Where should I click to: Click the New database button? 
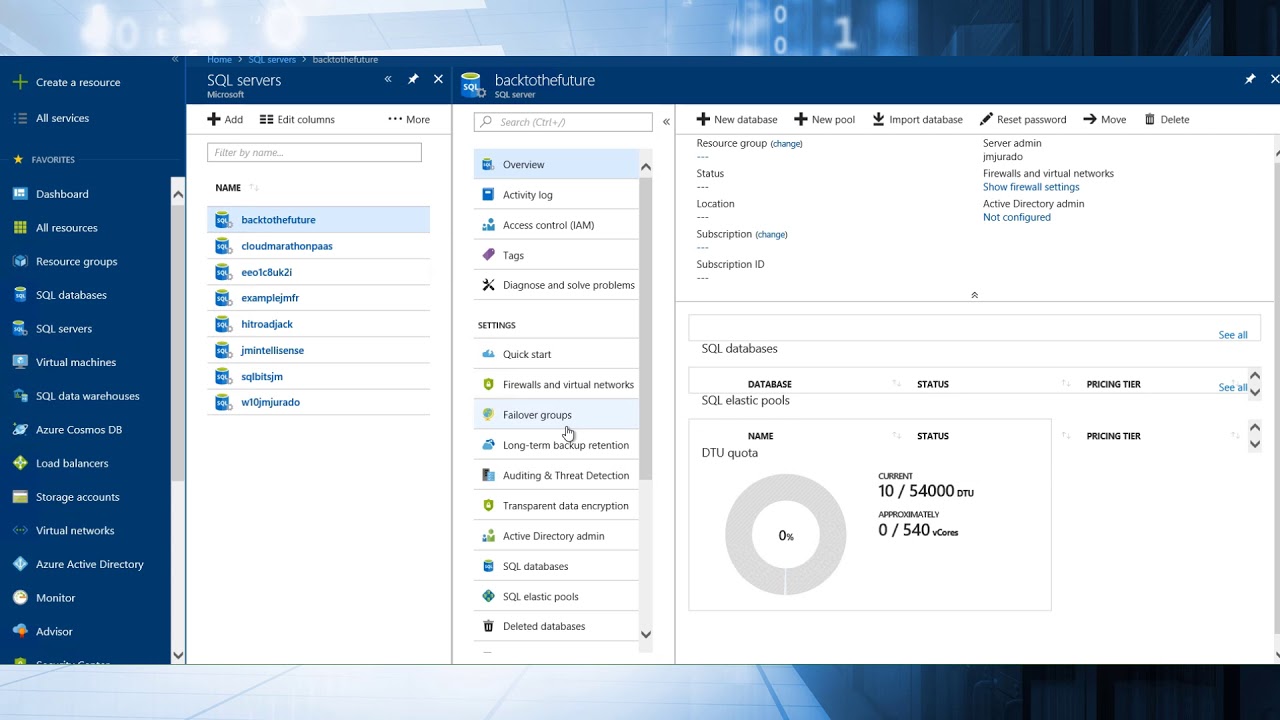click(x=737, y=119)
